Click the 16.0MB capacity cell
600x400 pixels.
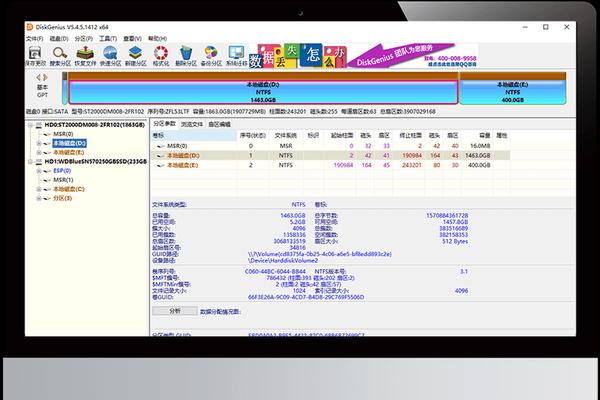pos(480,146)
